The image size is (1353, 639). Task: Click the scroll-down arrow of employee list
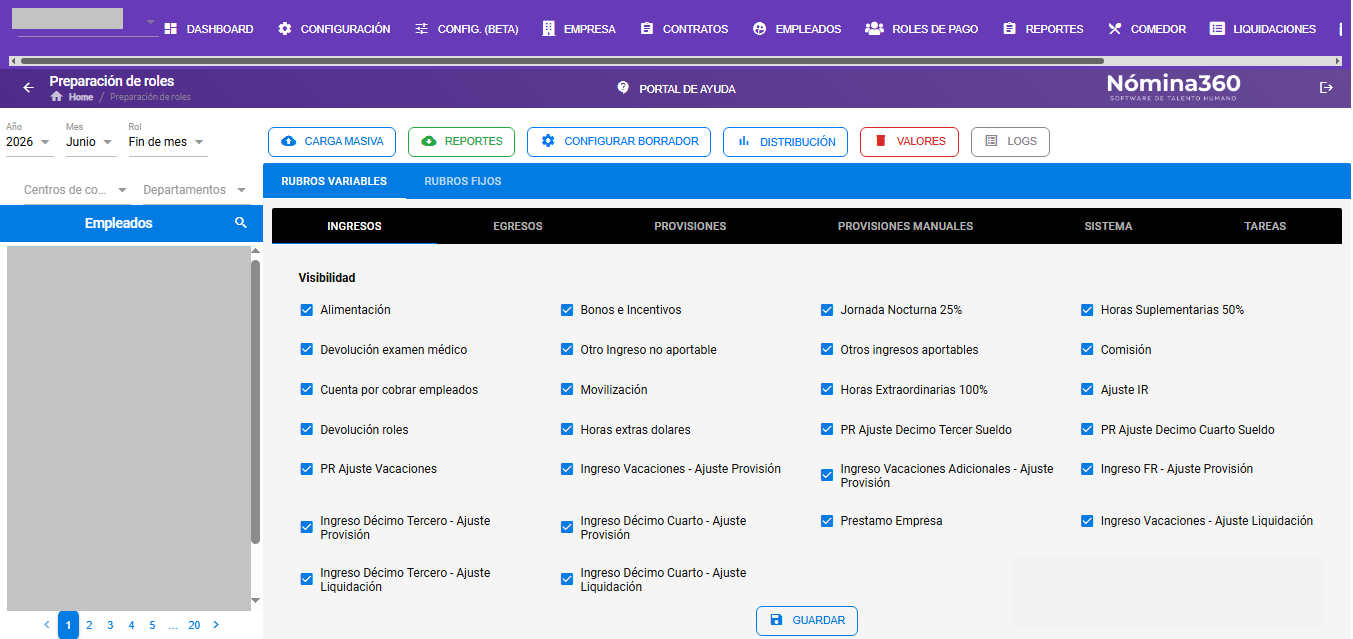pos(255,600)
